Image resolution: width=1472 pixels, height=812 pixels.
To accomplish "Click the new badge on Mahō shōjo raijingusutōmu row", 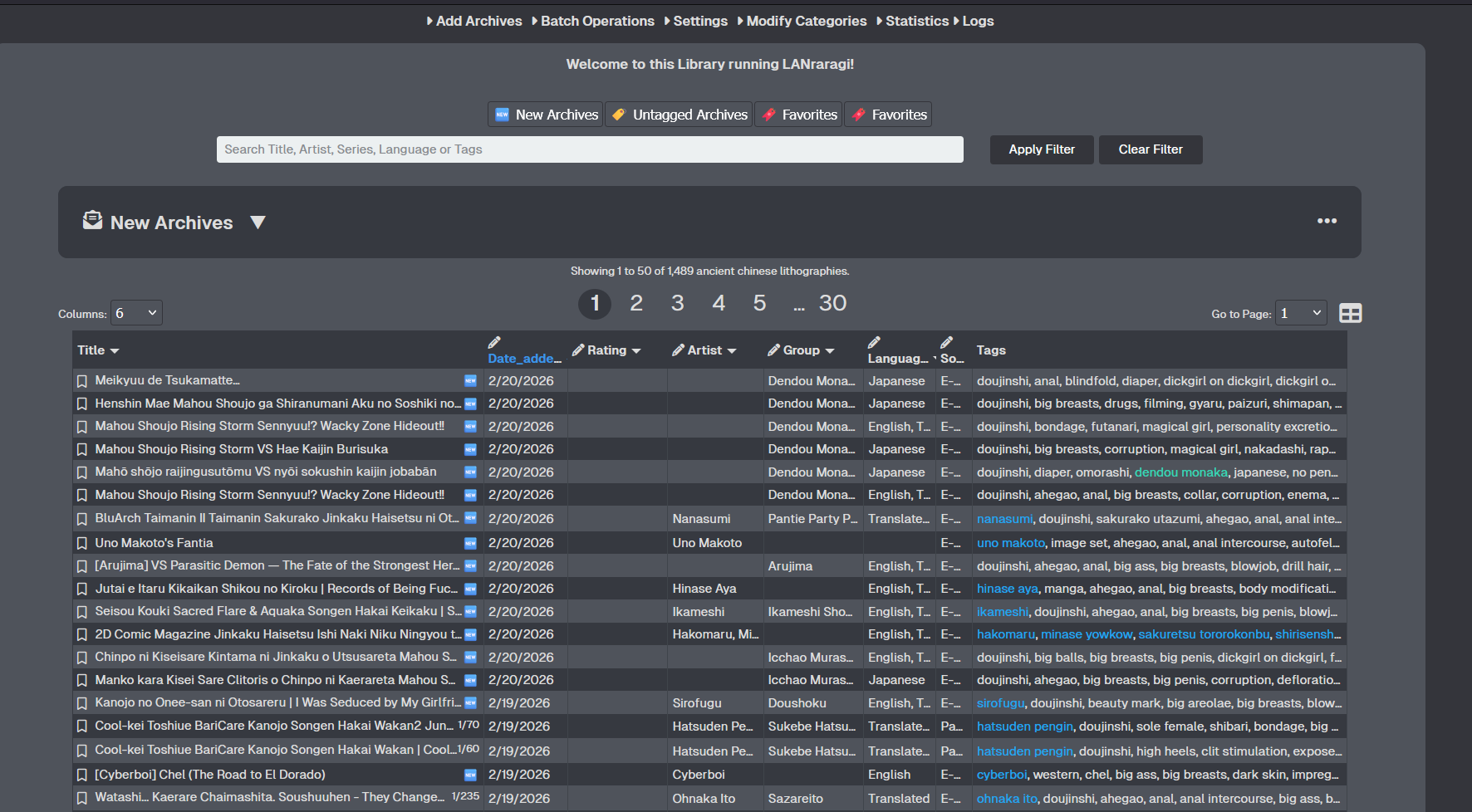I will pos(470,472).
